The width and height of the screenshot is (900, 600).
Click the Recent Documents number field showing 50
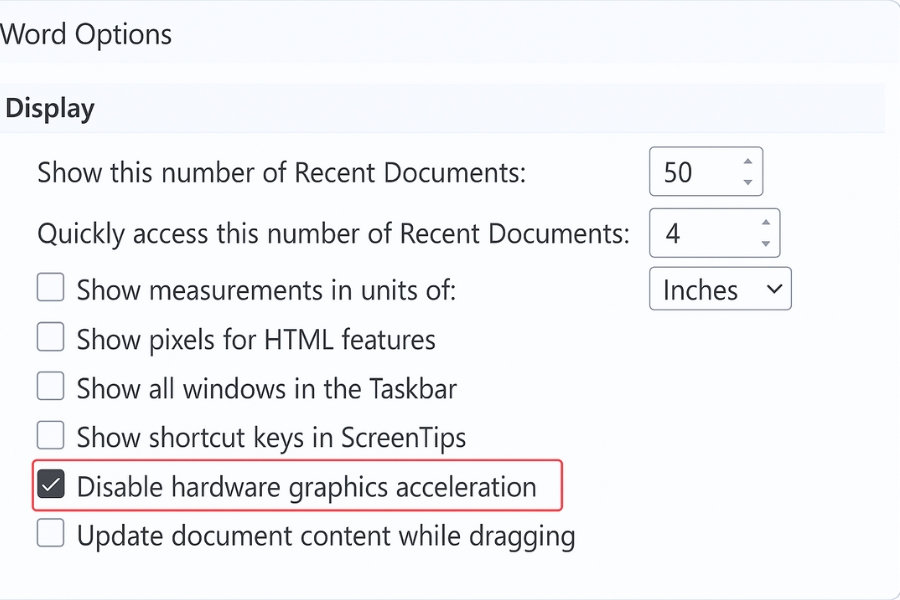[x=690, y=172]
